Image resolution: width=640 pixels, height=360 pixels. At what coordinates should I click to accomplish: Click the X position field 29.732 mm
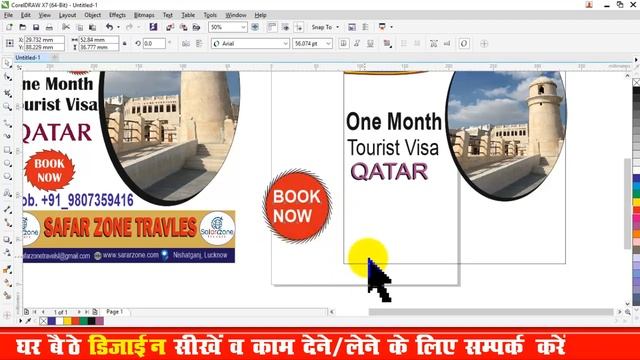44,40
